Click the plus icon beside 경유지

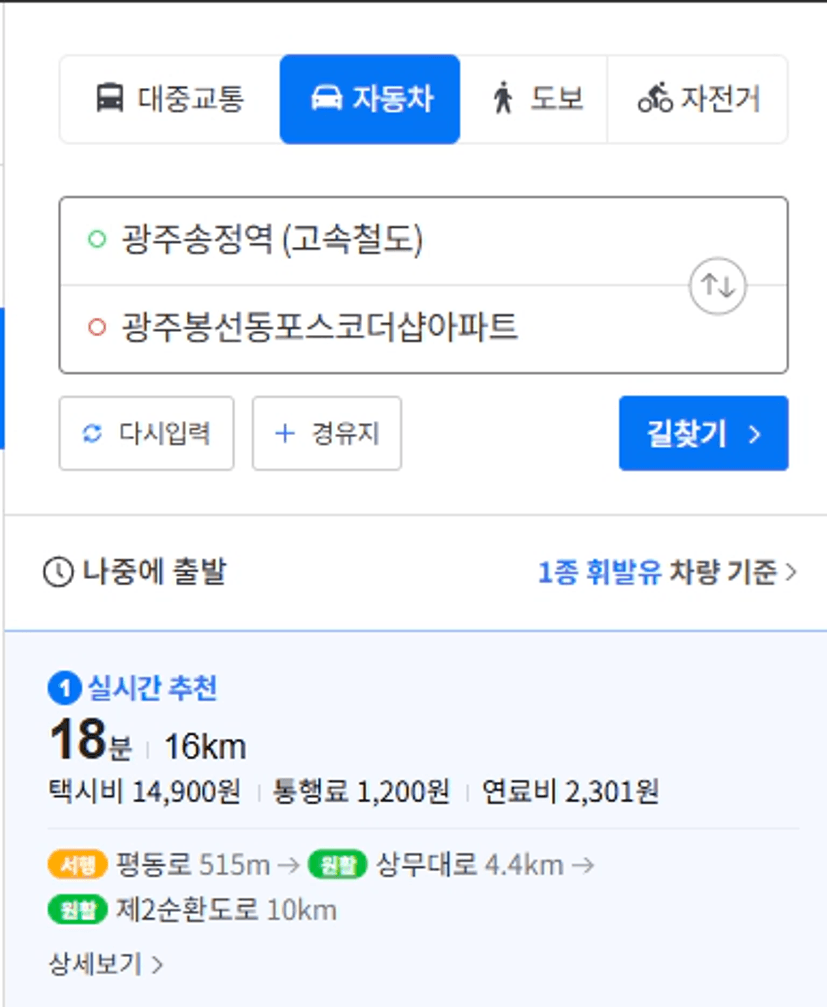click(284, 433)
